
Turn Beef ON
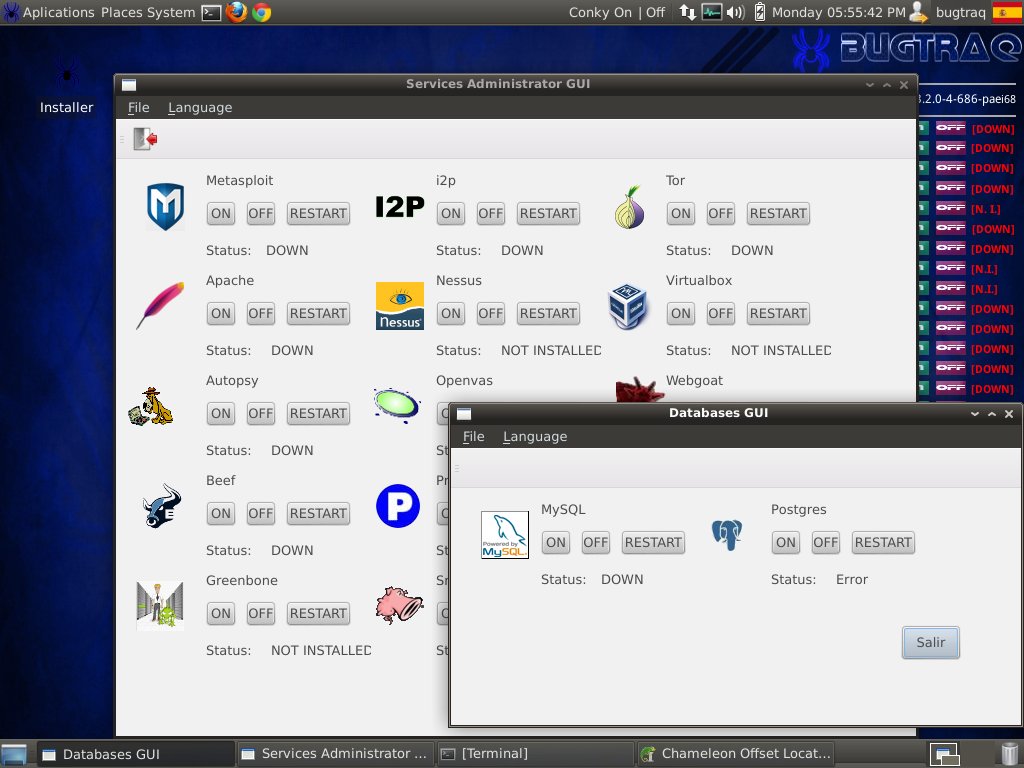click(x=221, y=513)
